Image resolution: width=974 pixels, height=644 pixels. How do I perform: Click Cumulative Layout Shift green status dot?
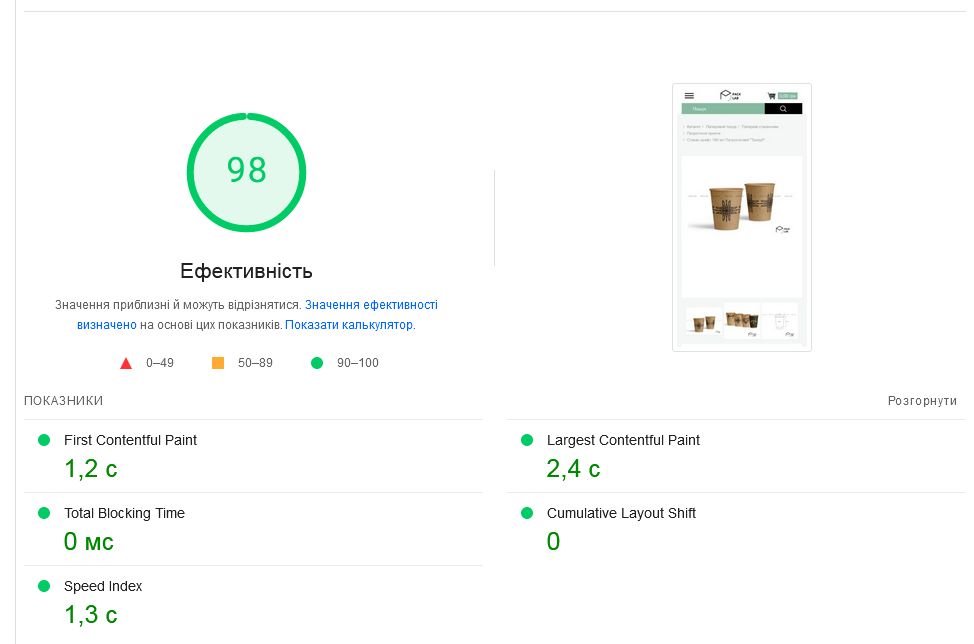pos(527,513)
